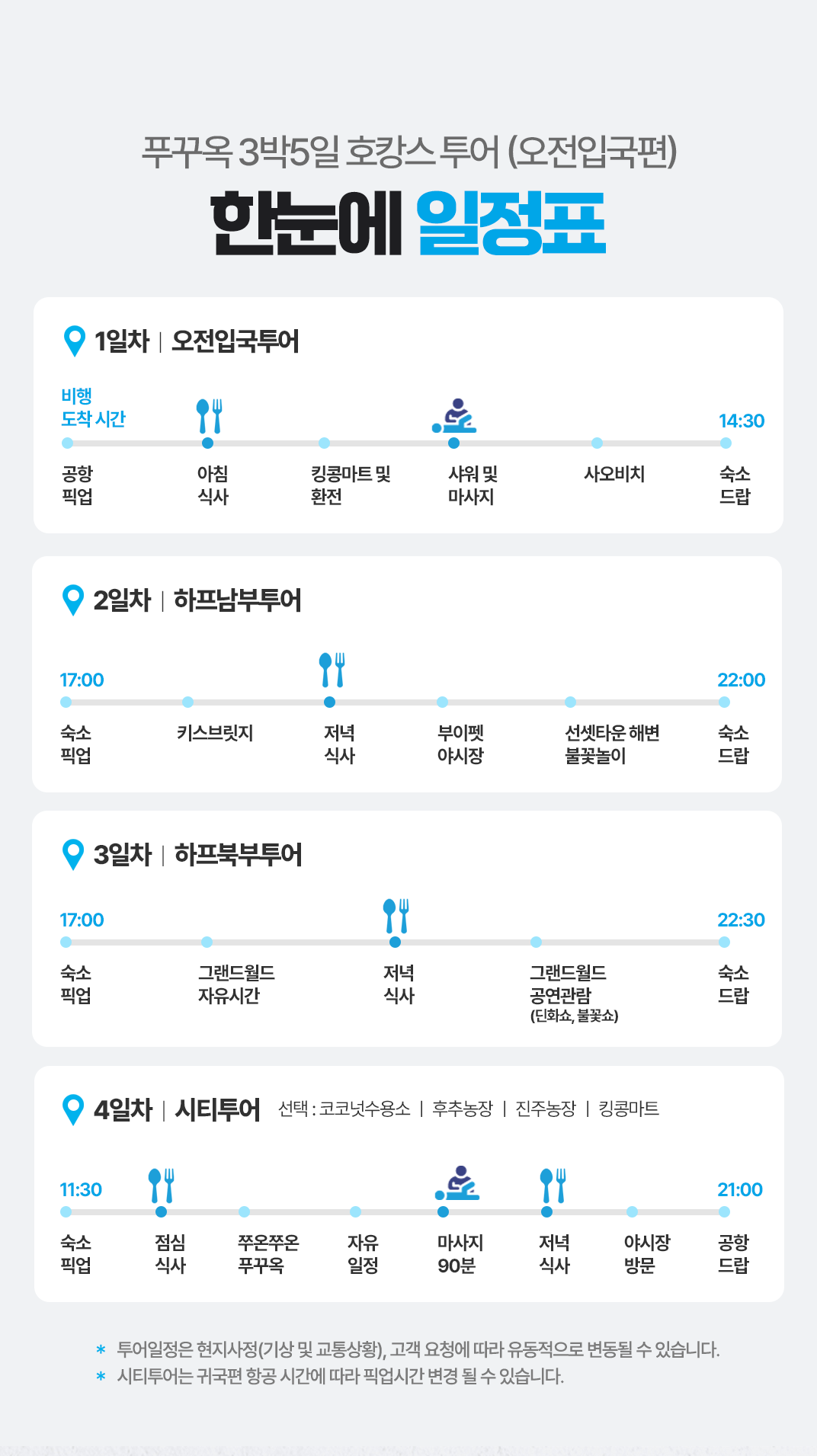Screen dimensions: 817x1456
Task: Click the timeline dot above 키스브릿지
Action: click(187, 702)
